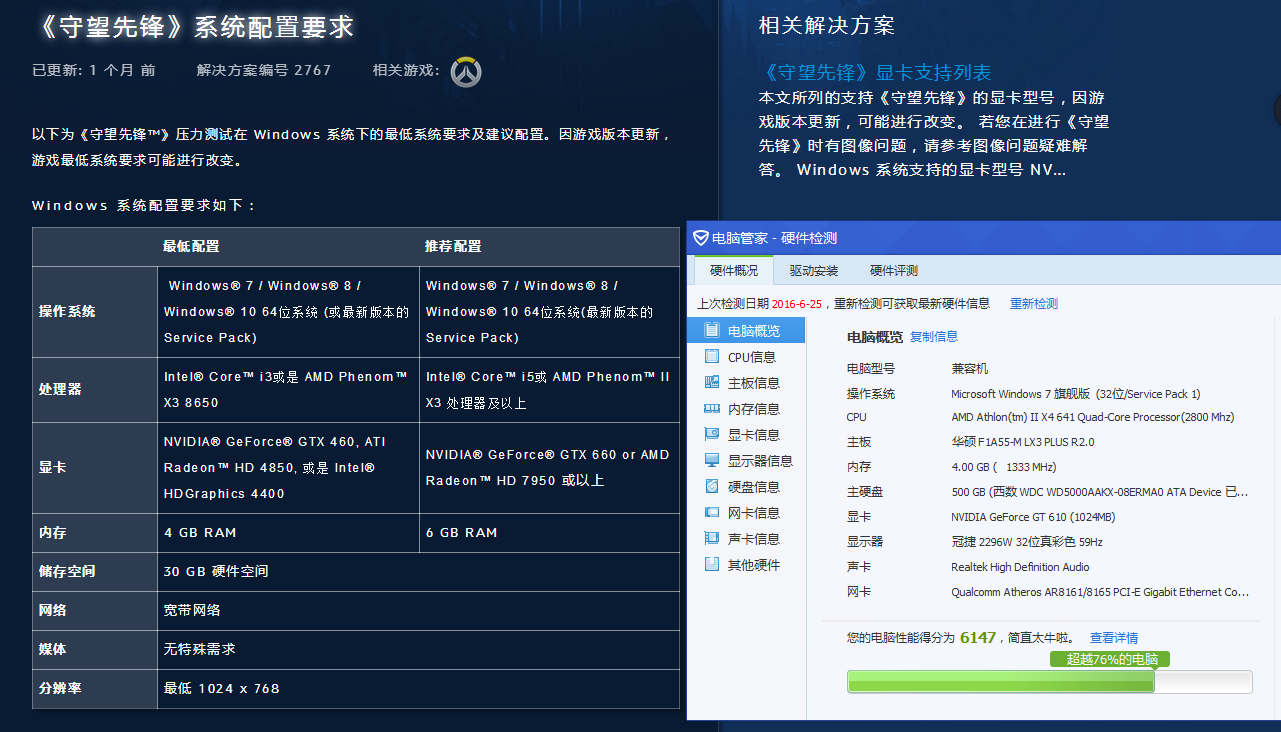Select the 声卡信息 sidebar icon

712,538
